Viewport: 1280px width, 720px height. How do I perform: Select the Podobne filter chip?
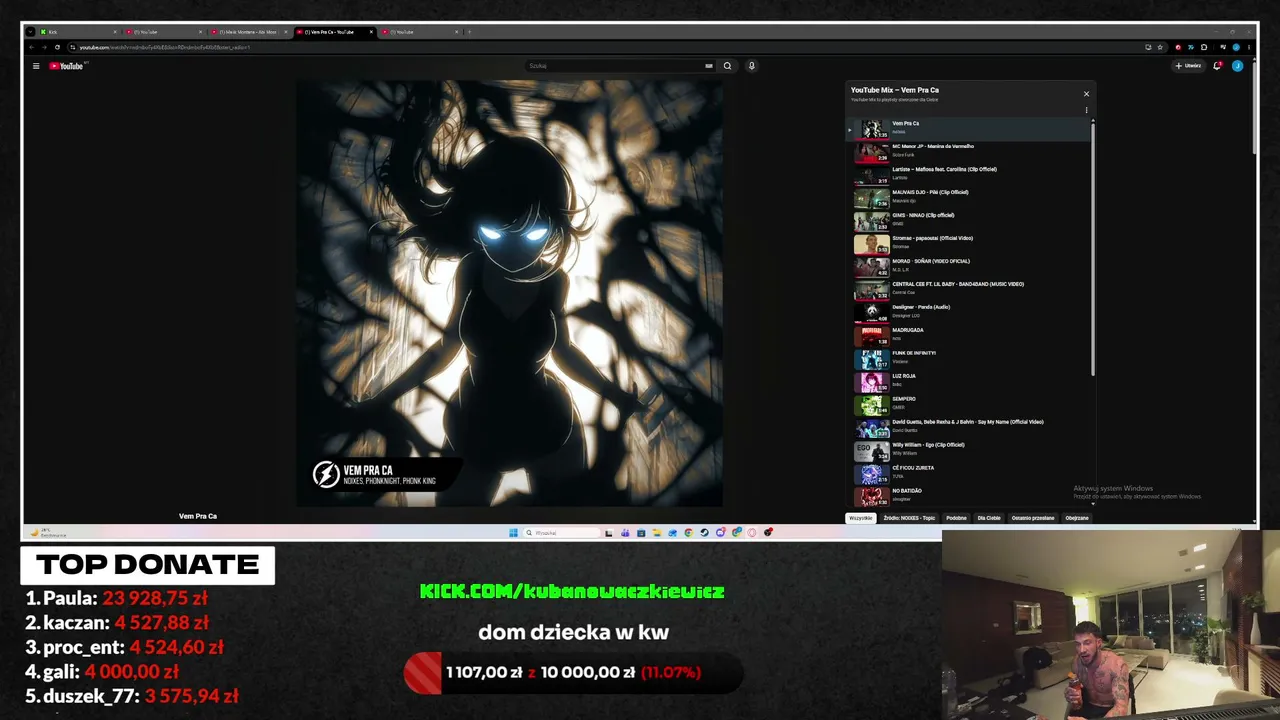click(x=957, y=518)
